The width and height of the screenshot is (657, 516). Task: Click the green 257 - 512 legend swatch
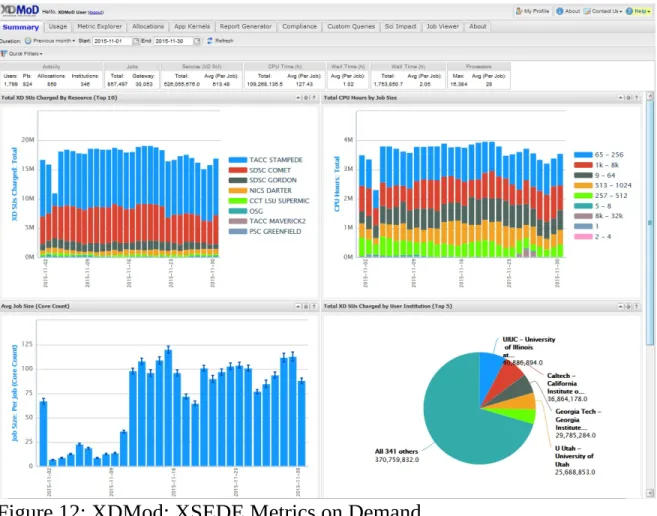coord(583,196)
